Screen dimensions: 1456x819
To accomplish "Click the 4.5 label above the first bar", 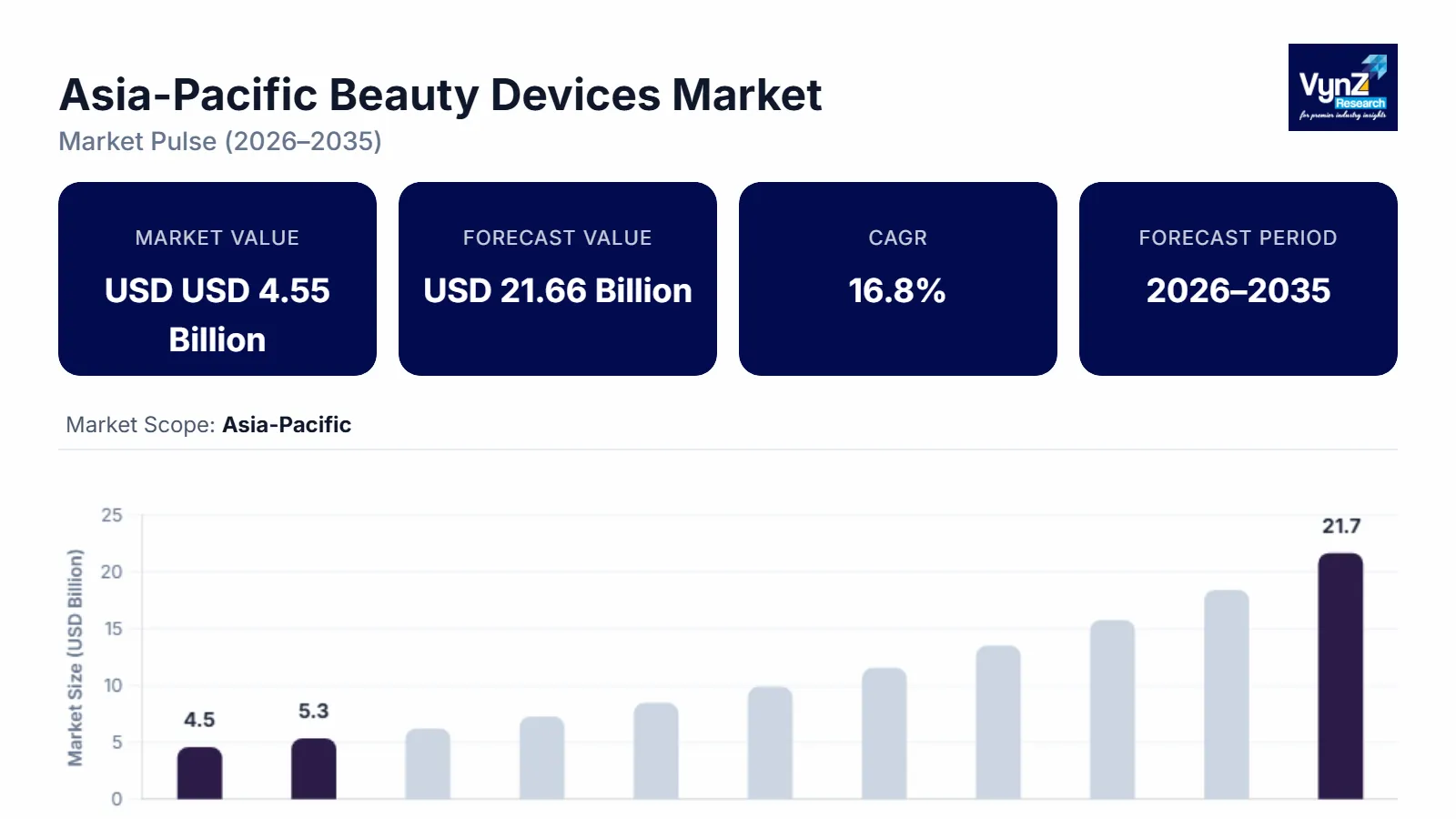I will [x=198, y=719].
